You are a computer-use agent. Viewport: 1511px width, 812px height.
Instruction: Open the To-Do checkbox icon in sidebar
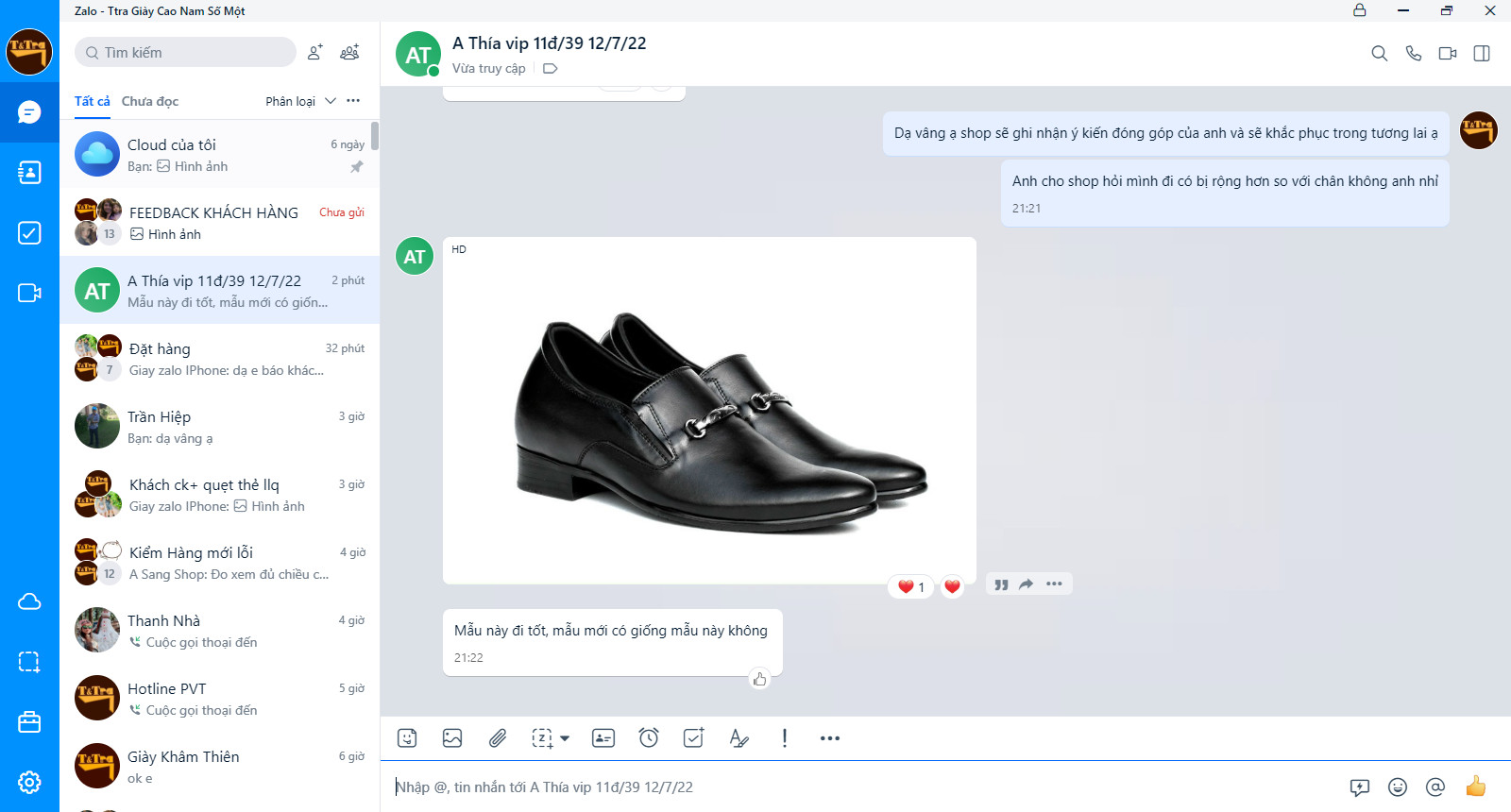[29, 232]
